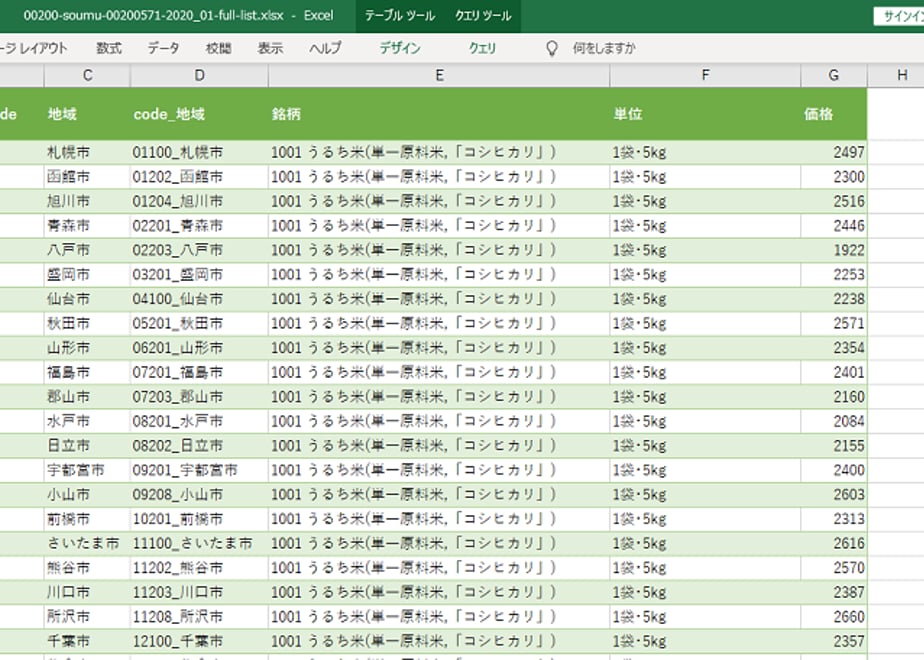
Task: Select the デザイン table tools tab
Action: (400, 48)
